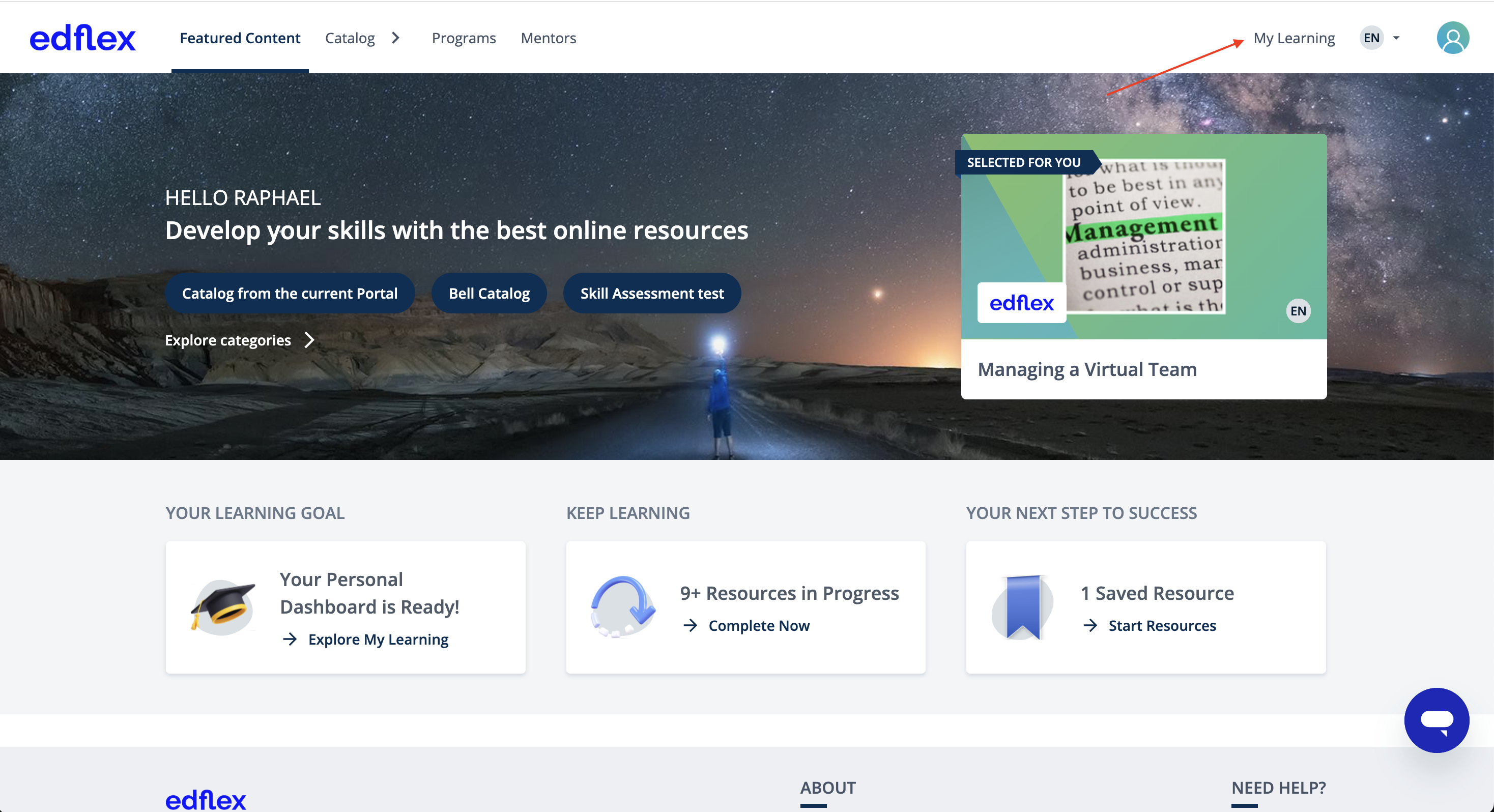This screenshot has width=1494, height=812.
Task: Select the Featured Content tab
Action: [240, 38]
